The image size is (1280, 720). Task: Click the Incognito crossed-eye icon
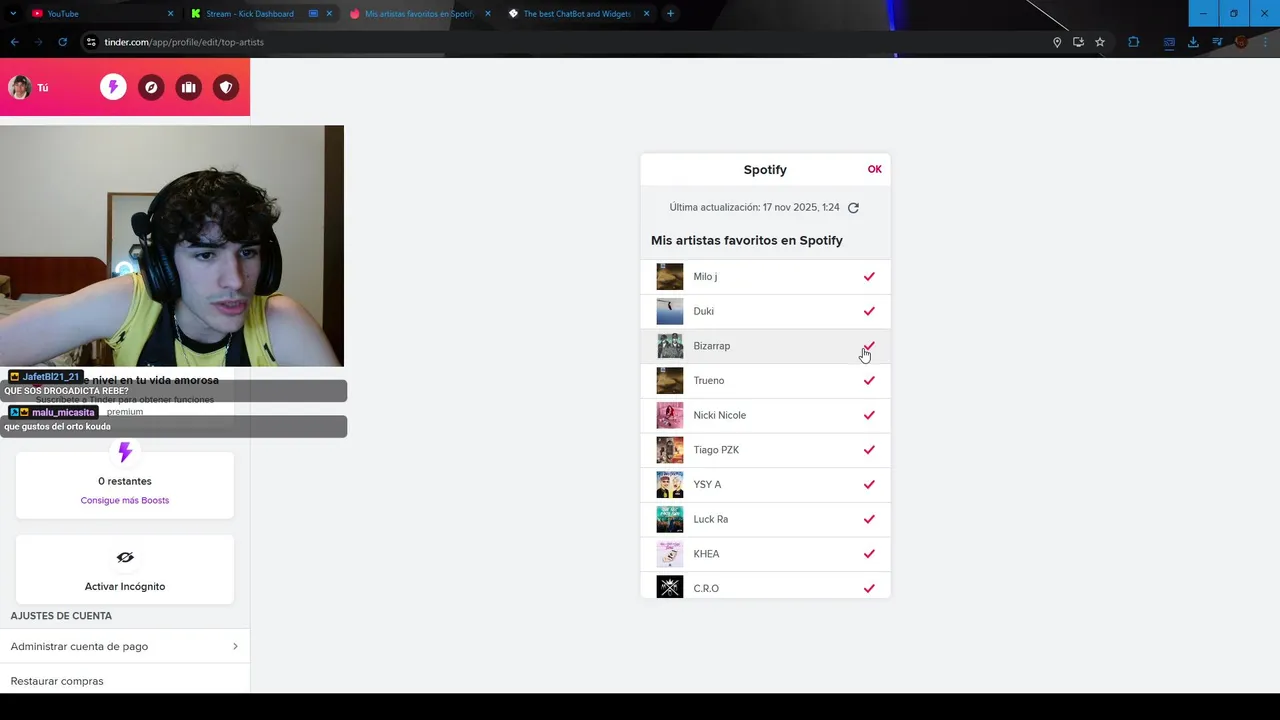125,557
